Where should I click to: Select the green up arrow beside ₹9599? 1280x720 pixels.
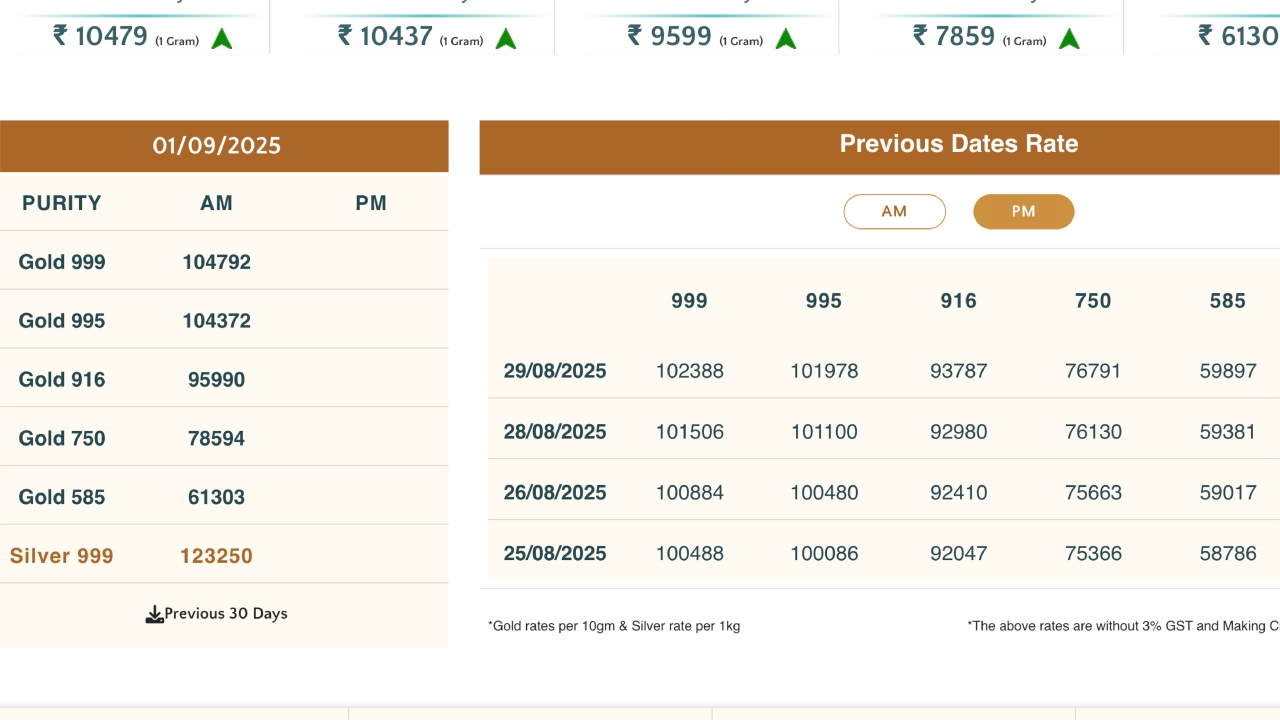pyautogui.click(x=786, y=39)
